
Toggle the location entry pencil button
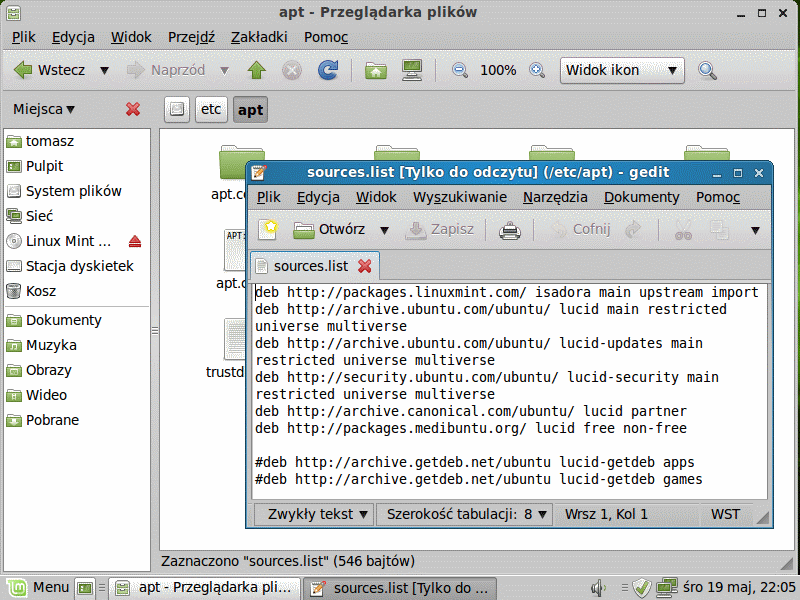point(175,109)
